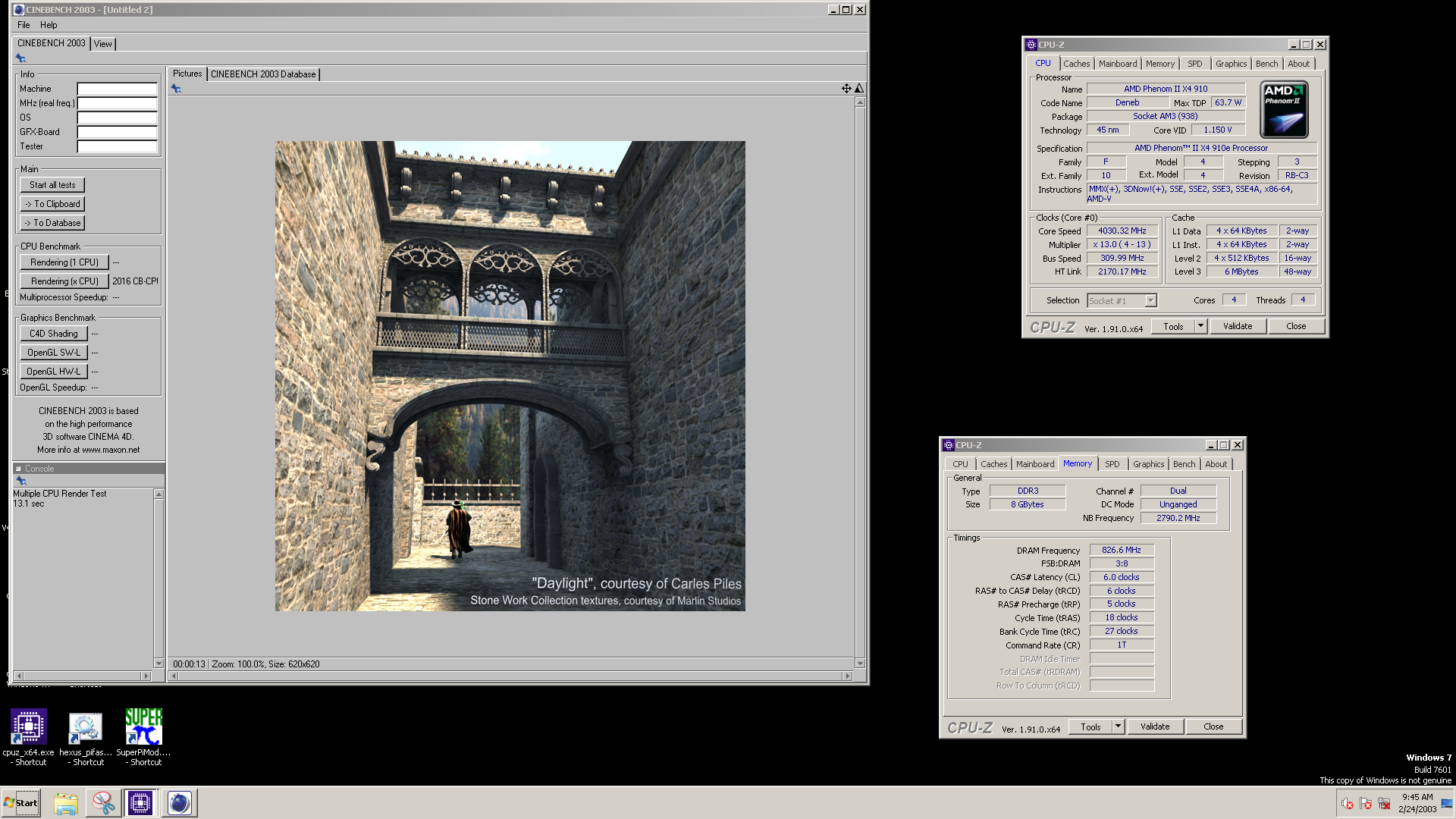Click the triangle icon beside the move cross
The width and height of the screenshot is (1456, 819).
(859, 89)
